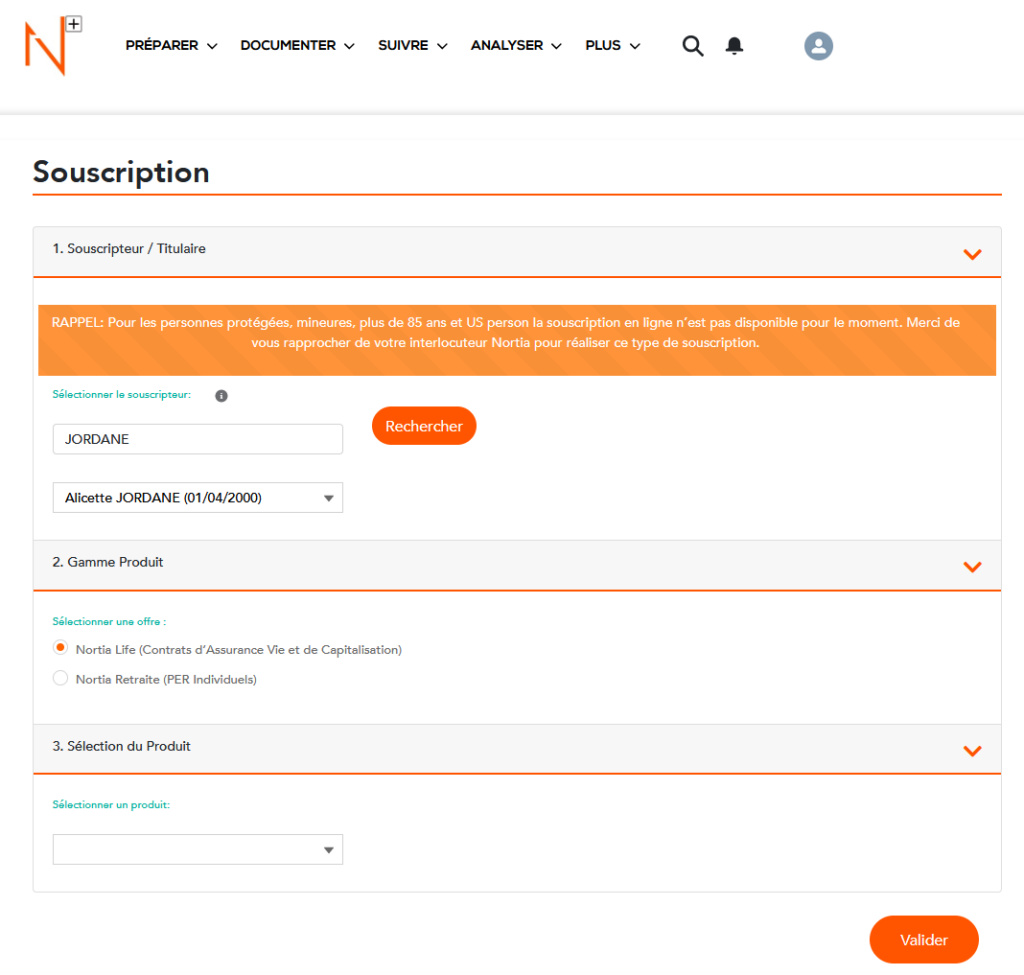This screenshot has width=1024, height=975.
Task: Open the DOCUMENTER menu
Action: coord(297,46)
